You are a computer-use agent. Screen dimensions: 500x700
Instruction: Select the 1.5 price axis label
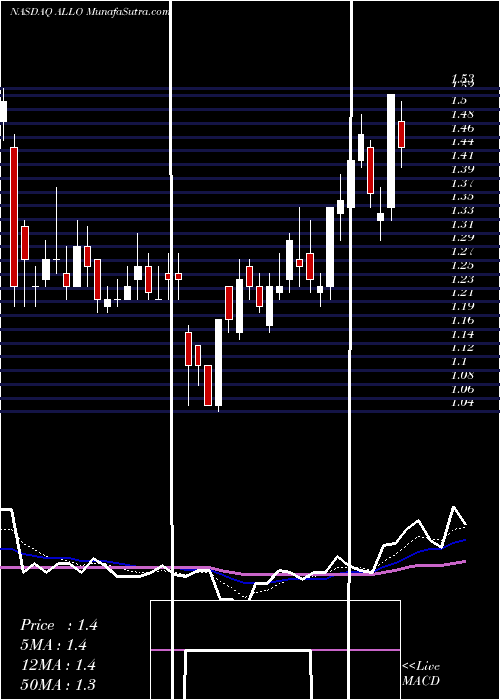pyautogui.click(x=460, y=100)
